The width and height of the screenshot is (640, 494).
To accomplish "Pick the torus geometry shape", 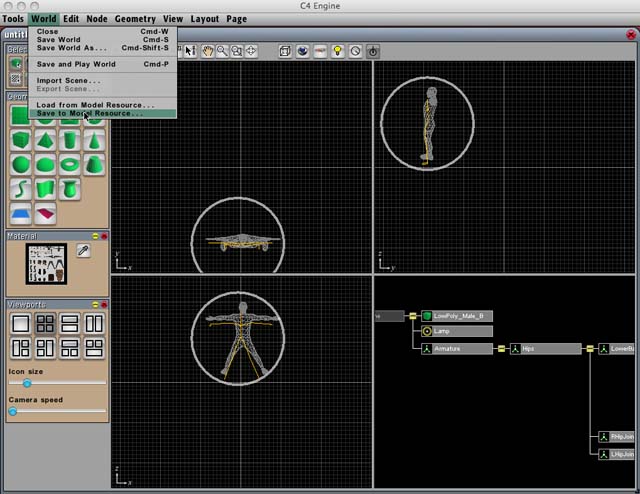I will pos(70,165).
